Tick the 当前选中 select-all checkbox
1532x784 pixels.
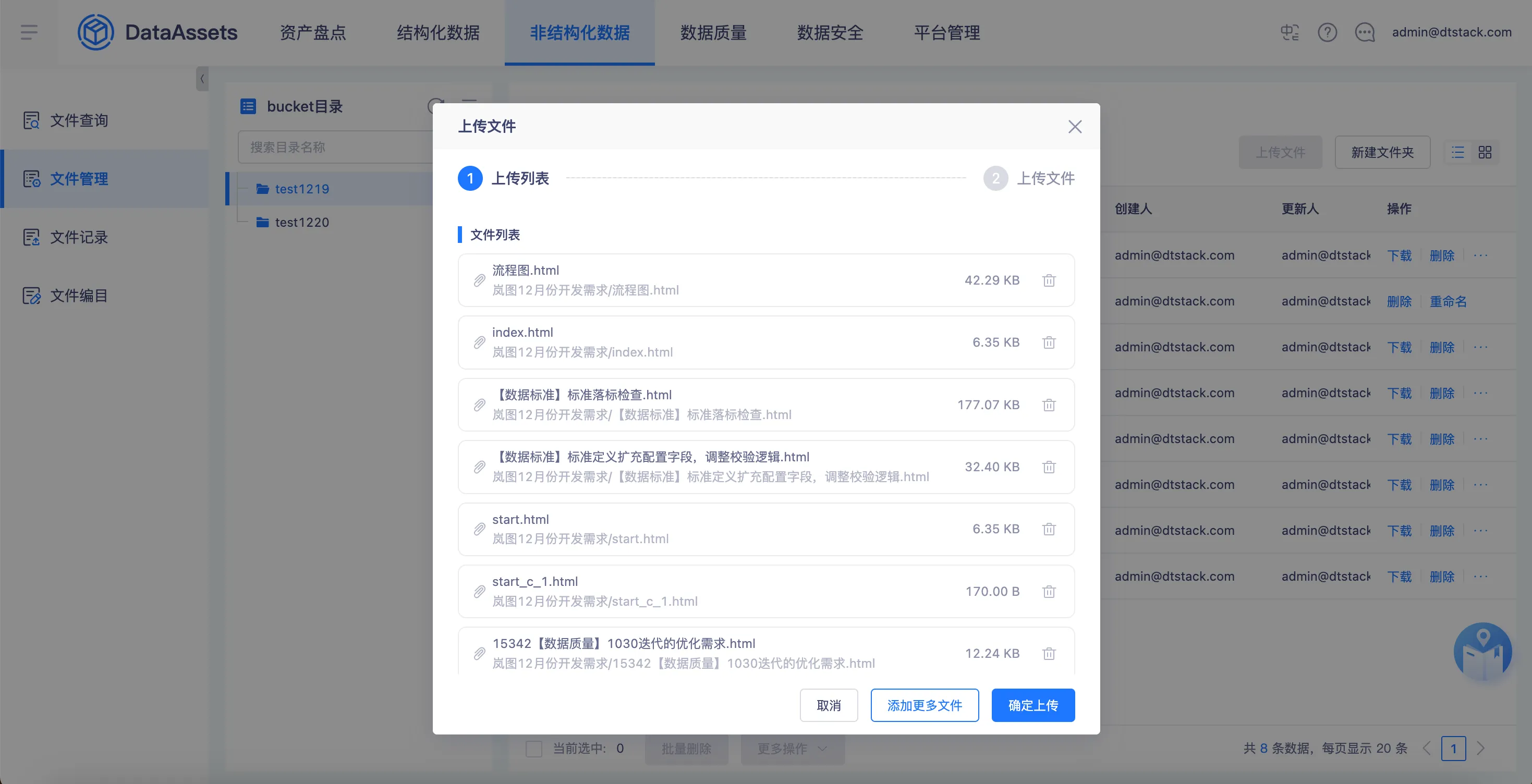click(x=533, y=749)
